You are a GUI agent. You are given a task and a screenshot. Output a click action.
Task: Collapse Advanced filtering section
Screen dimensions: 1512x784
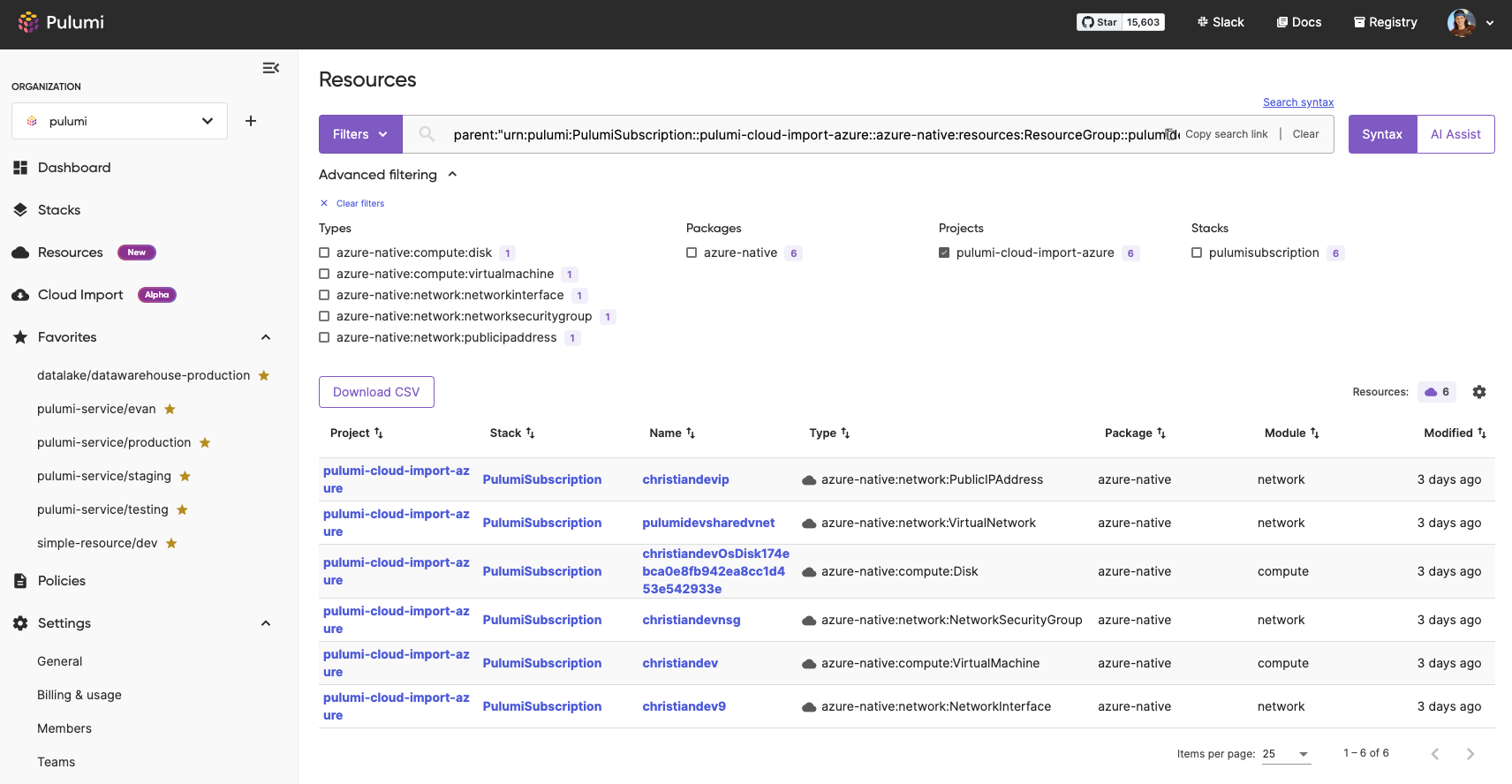click(389, 175)
